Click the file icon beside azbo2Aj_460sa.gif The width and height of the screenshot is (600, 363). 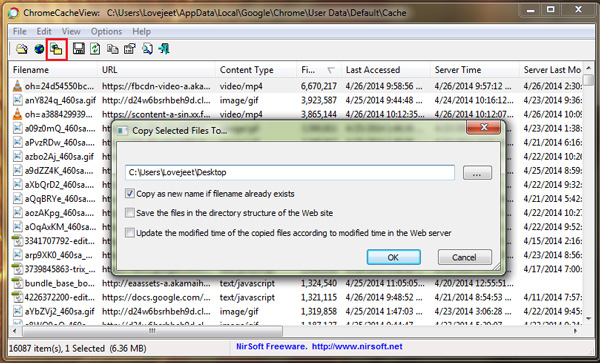(18, 156)
